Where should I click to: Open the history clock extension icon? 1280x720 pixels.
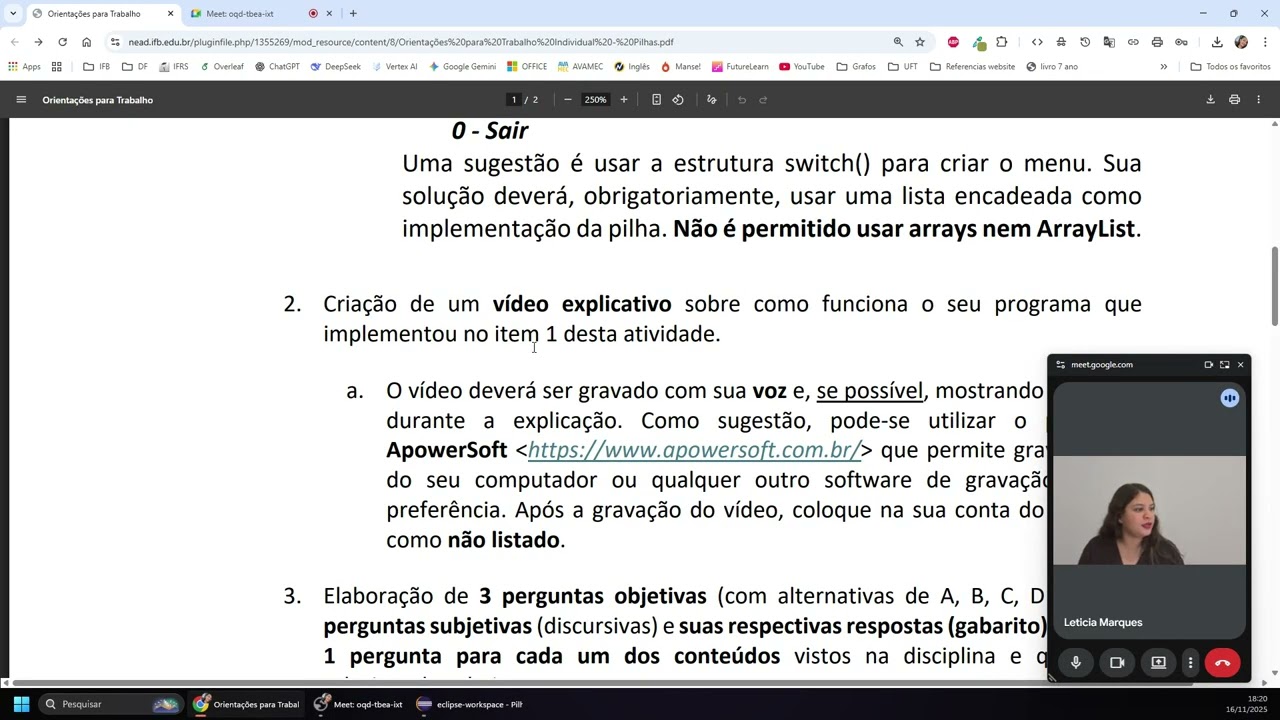1085,42
